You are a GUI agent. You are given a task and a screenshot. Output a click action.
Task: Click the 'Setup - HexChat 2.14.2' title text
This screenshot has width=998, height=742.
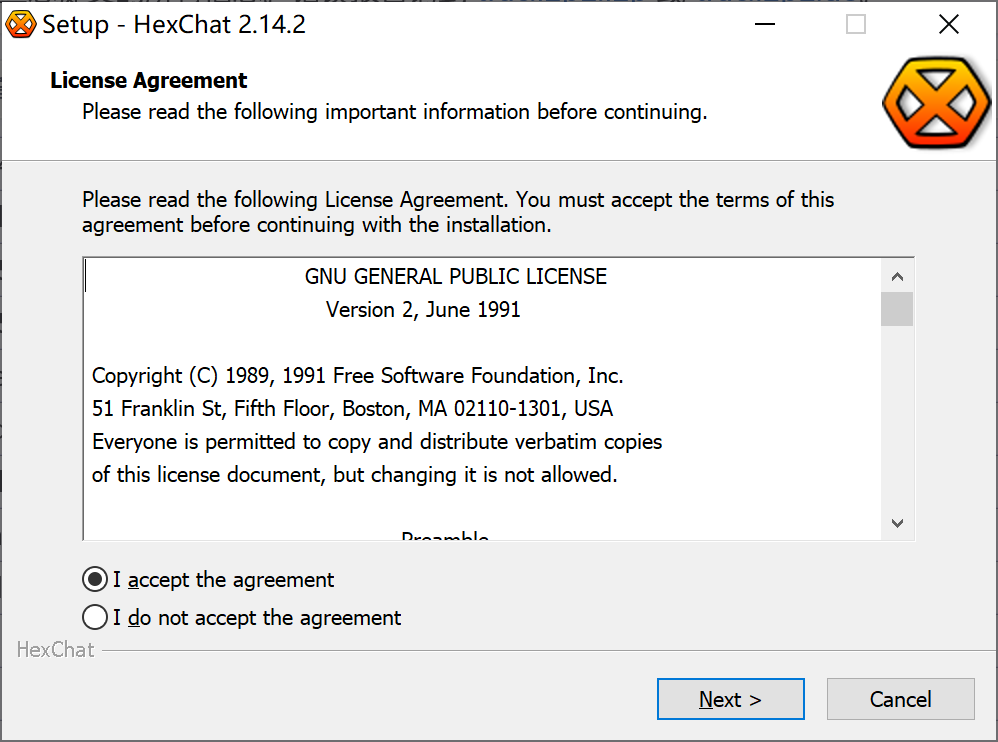pos(174,25)
